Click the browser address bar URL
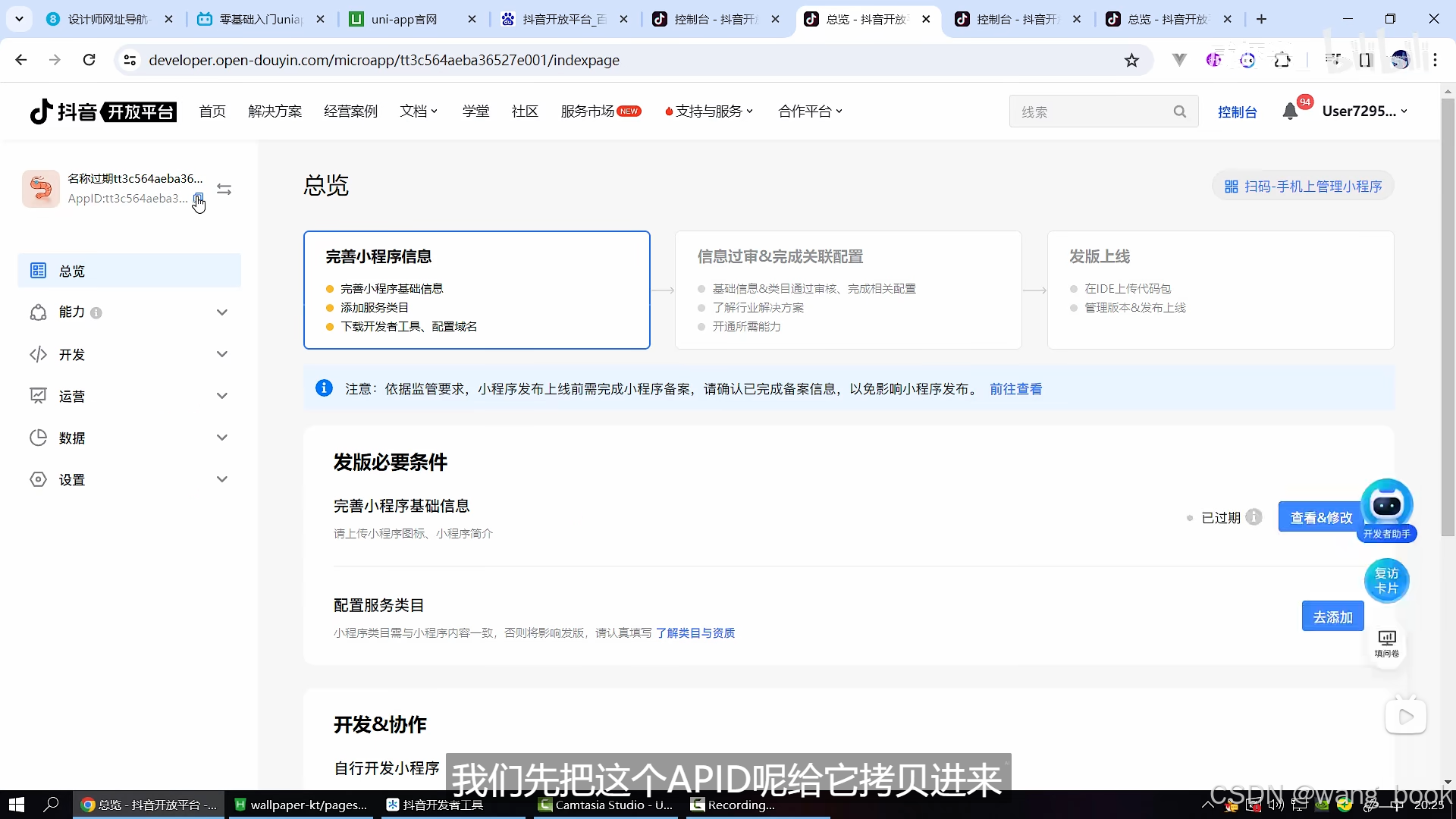 pos(384,60)
